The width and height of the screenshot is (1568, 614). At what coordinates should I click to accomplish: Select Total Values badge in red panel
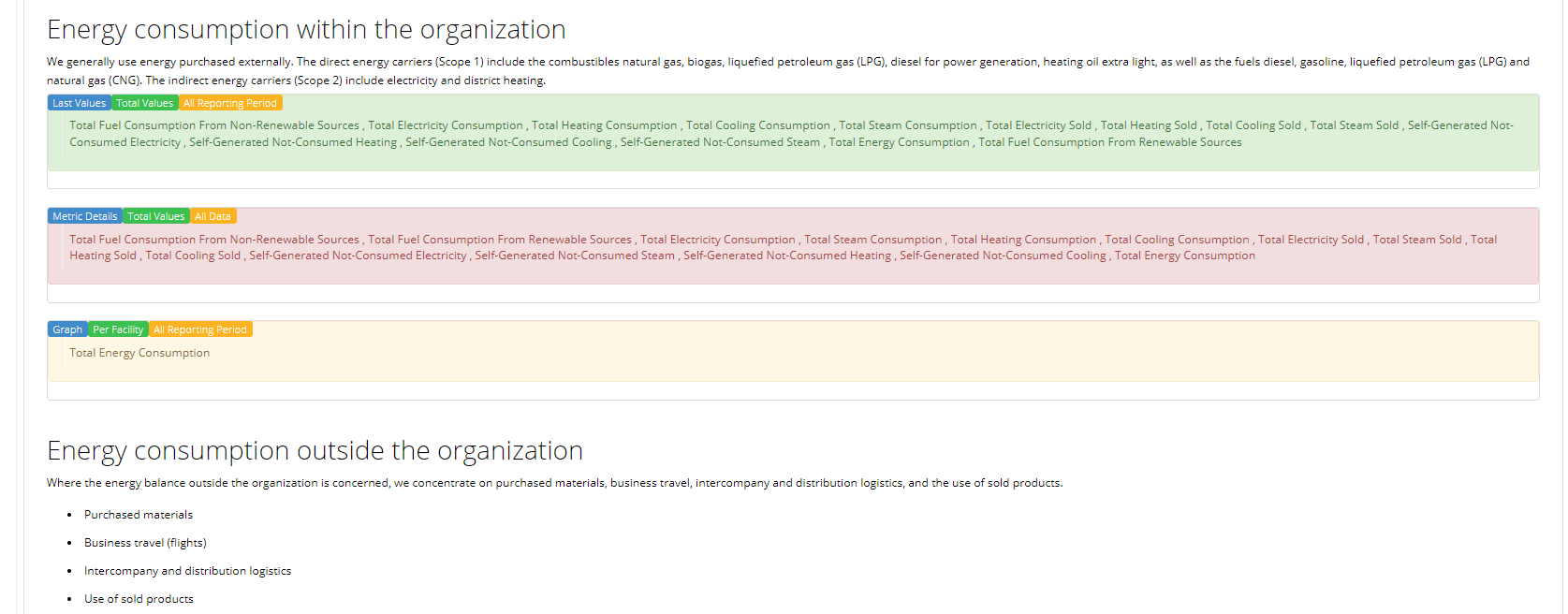[x=155, y=216]
